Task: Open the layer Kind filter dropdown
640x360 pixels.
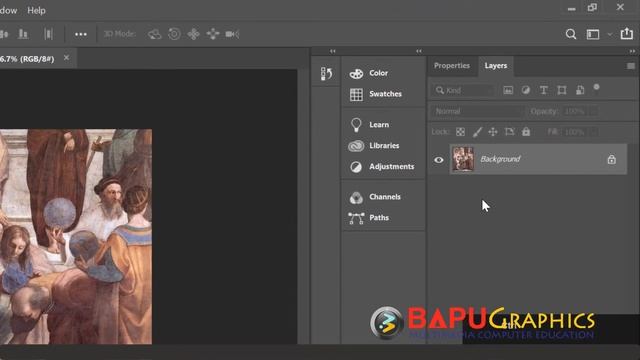Action: pos(463,90)
